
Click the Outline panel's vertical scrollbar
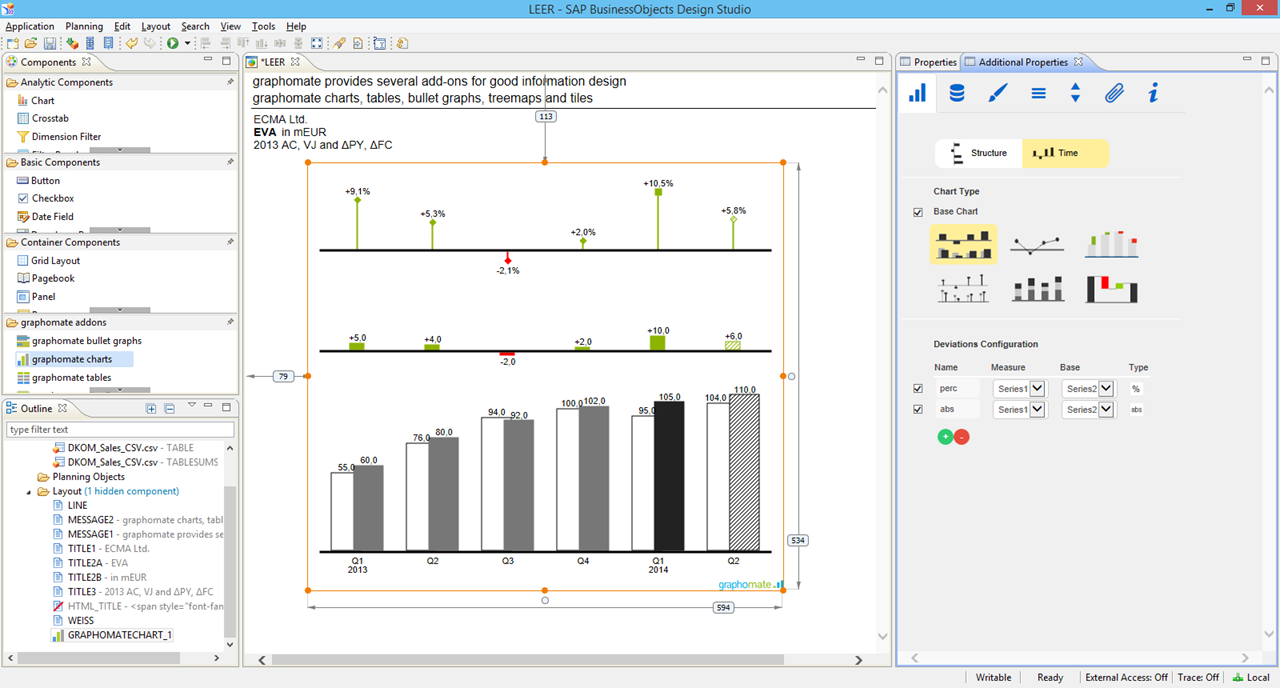[230, 560]
